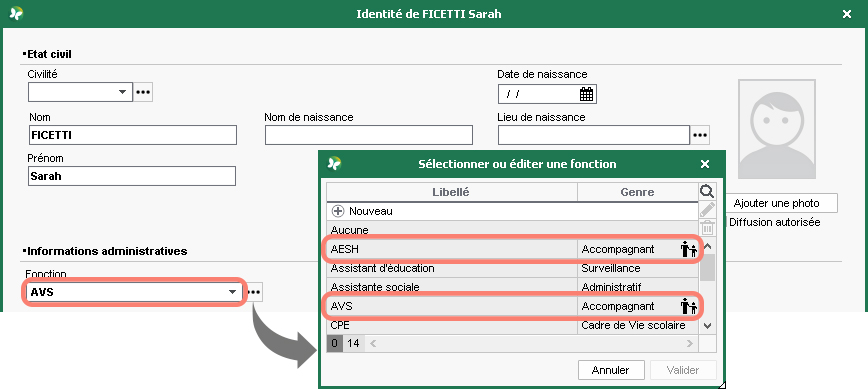Click the down arrow of the function list scrollbar

click(x=707, y=326)
